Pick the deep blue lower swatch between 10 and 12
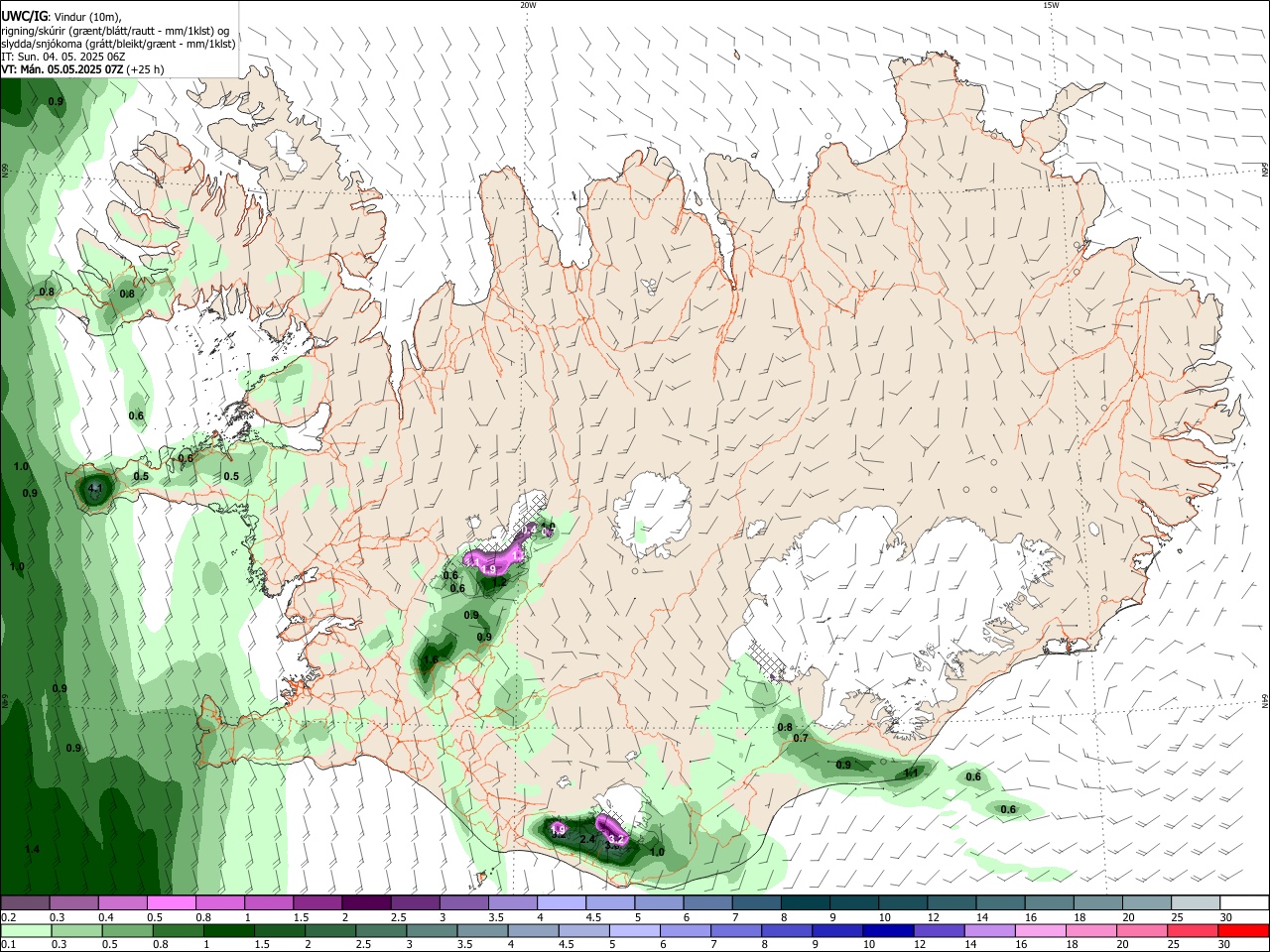This screenshot has width=1270, height=952. pos(888,930)
